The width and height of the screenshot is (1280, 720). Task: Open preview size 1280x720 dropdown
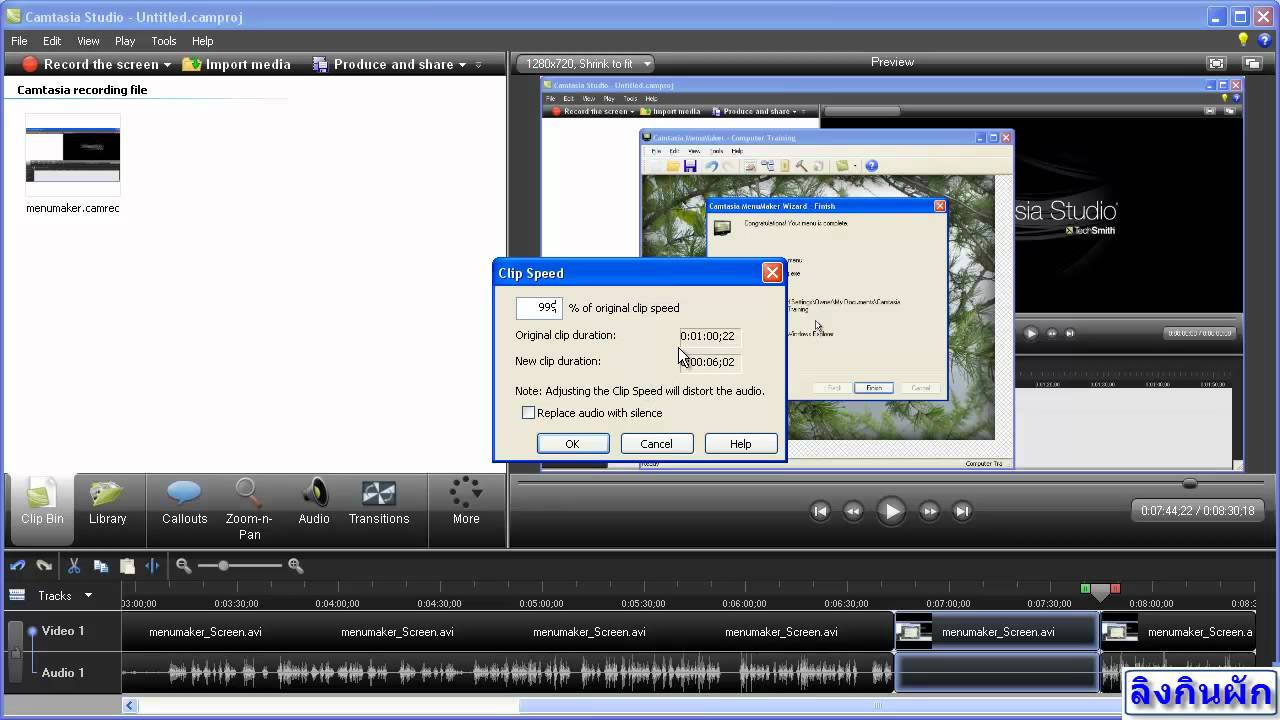click(586, 63)
